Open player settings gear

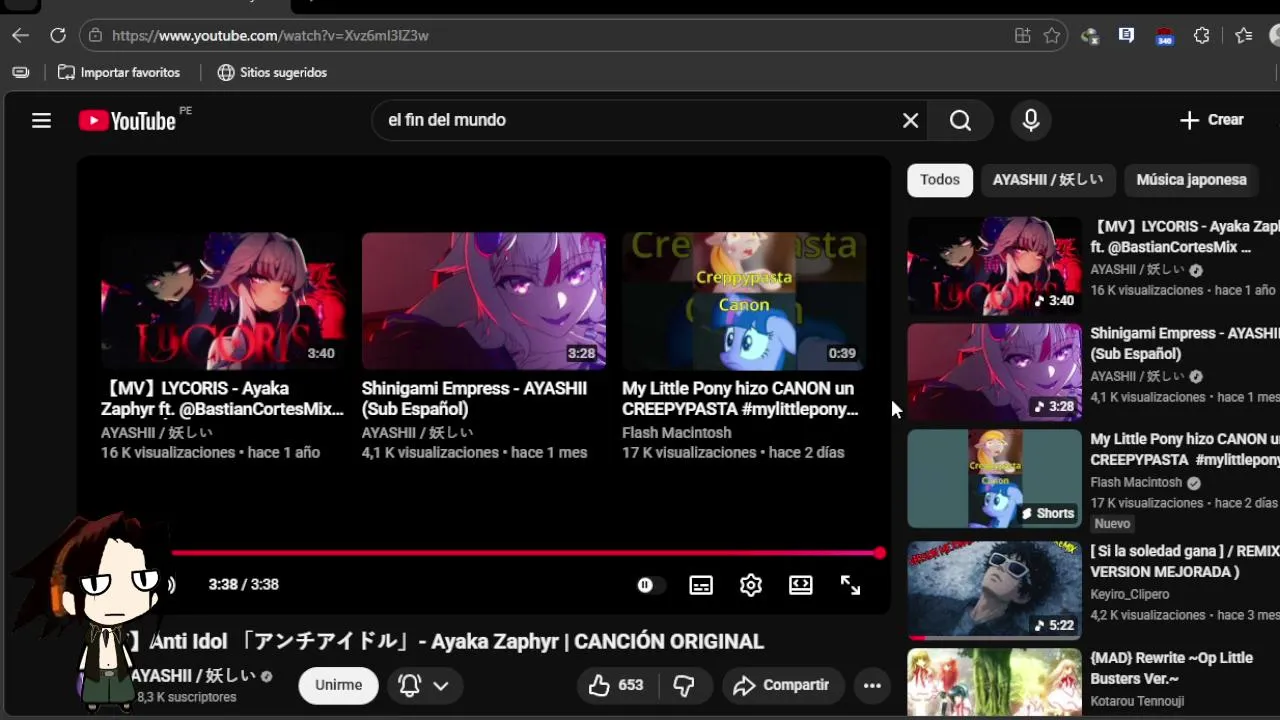click(751, 585)
